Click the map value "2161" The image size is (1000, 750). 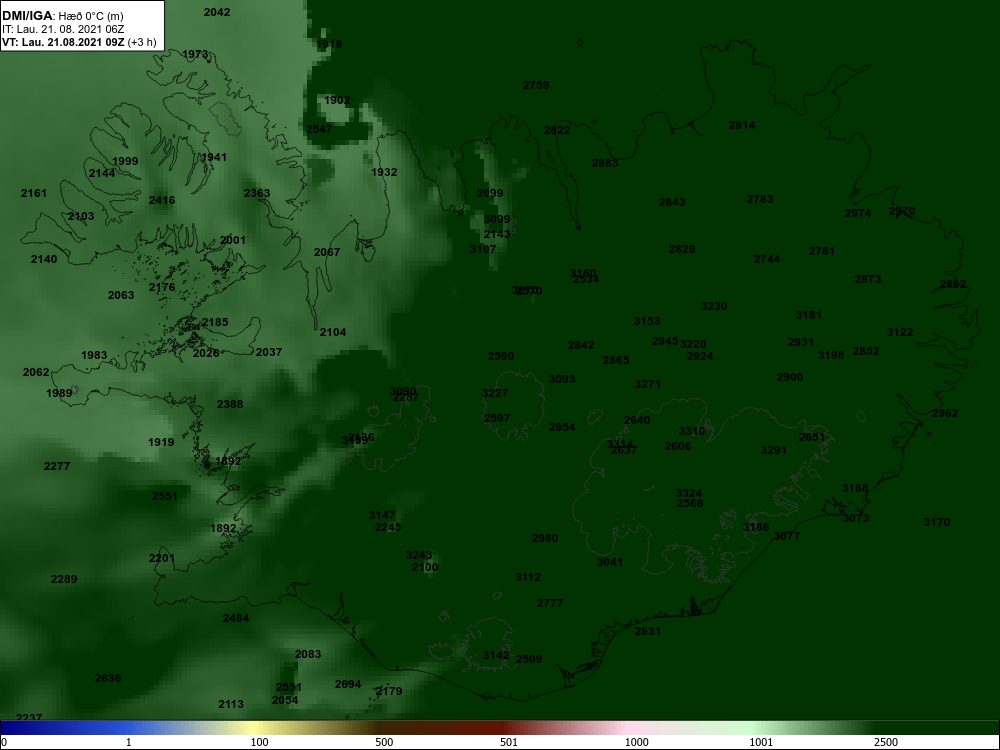[34, 193]
